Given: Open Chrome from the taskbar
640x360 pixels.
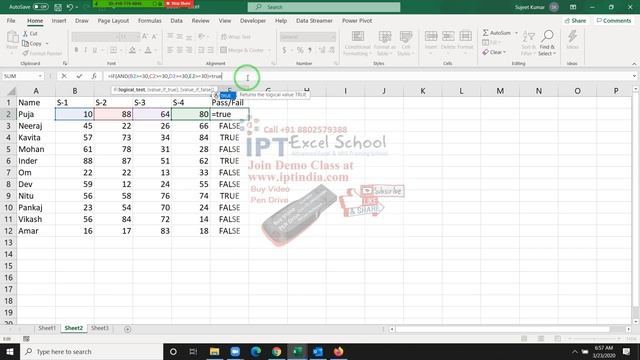Looking at the screenshot, I should tap(276, 351).
